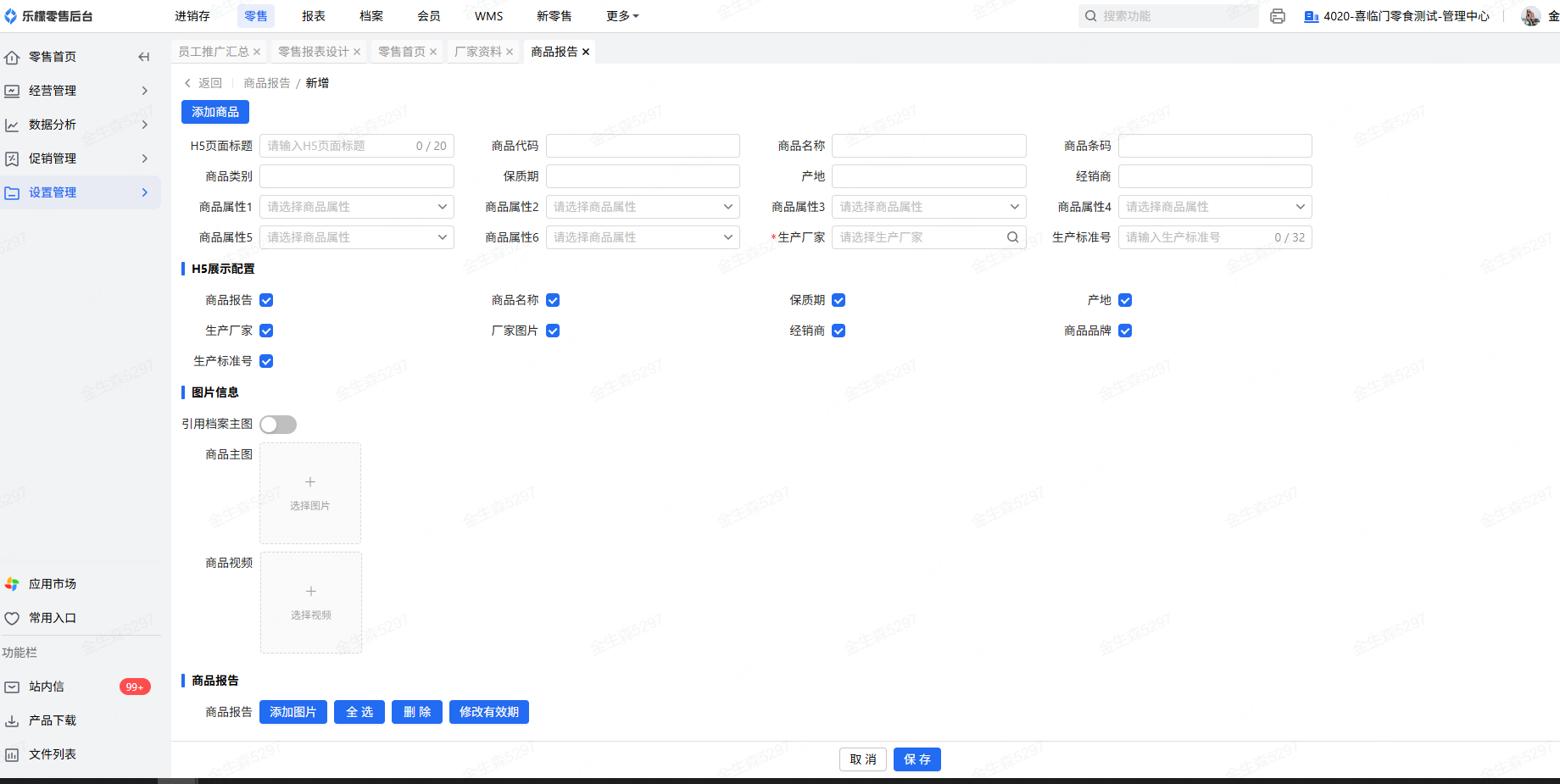Viewport: 1560px width, 784px height.
Task: Click the 全选 button
Action: click(x=359, y=712)
